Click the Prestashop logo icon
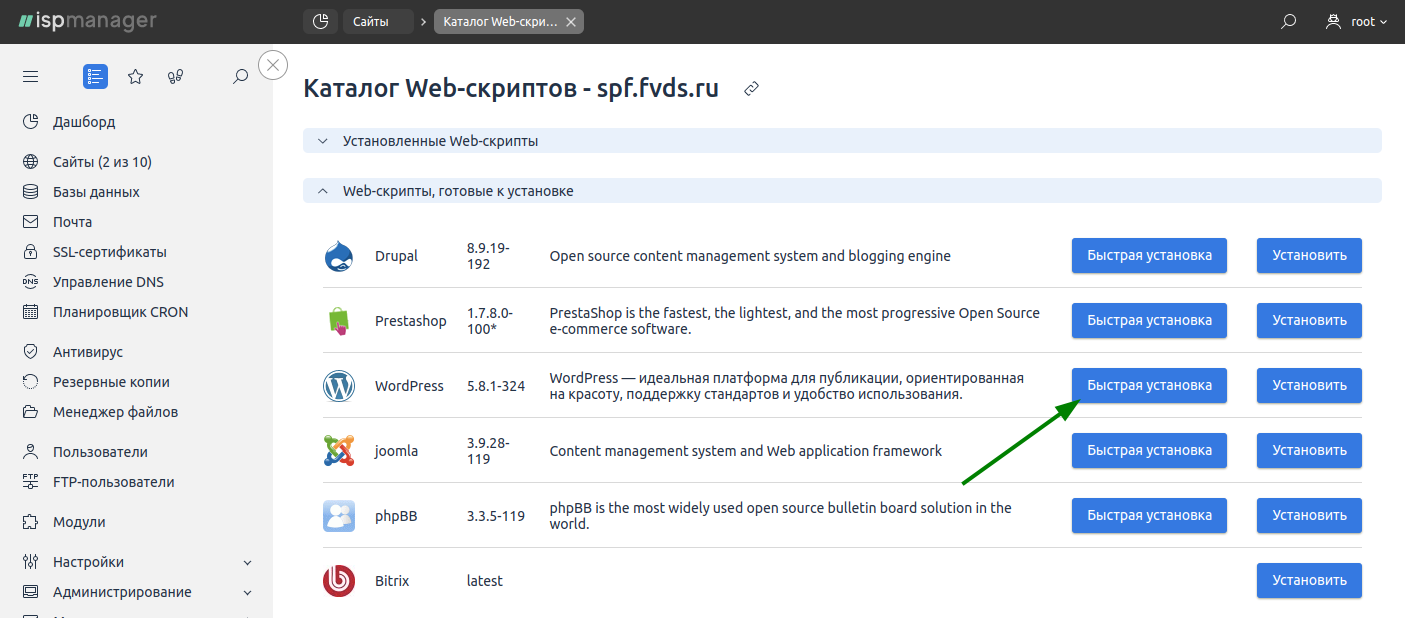Viewport: 1405px width, 618px height. point(339,321)
